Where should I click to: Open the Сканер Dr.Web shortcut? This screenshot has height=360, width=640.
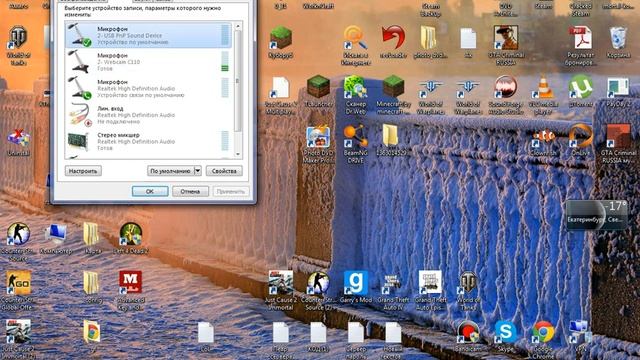tap(355, 95)
